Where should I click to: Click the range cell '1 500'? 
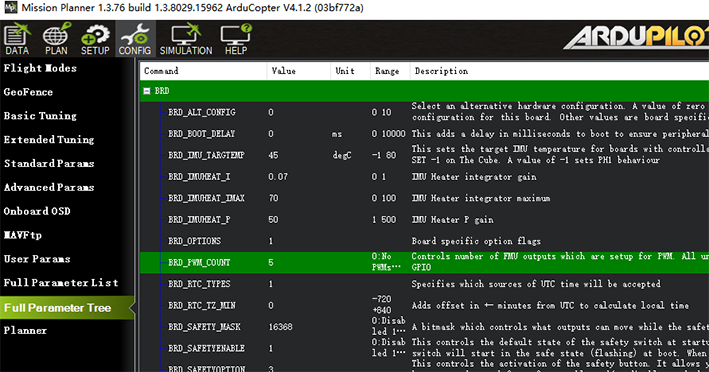coord(384,220)
